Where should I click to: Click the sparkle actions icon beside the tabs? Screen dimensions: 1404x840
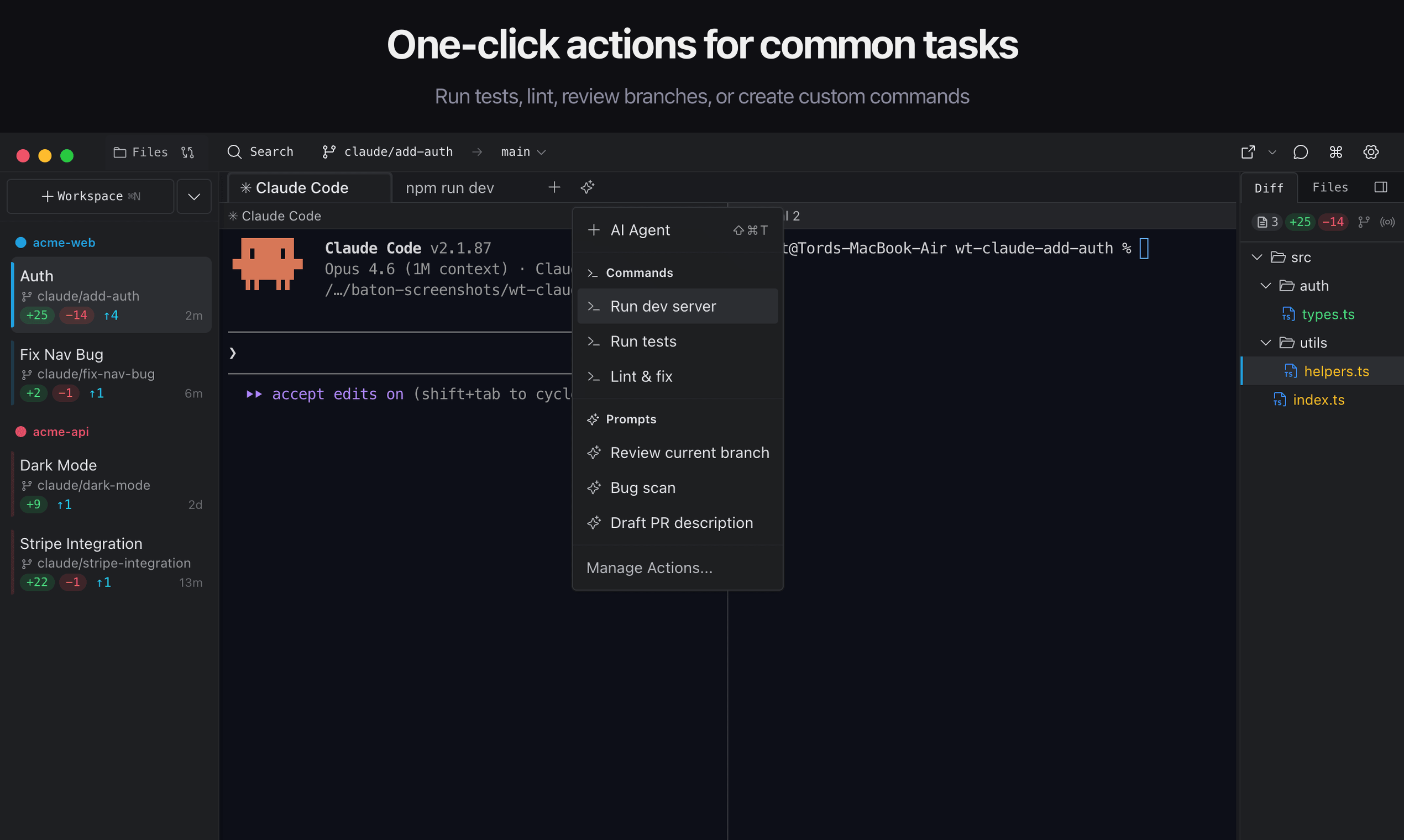click(x=587, y=187)
